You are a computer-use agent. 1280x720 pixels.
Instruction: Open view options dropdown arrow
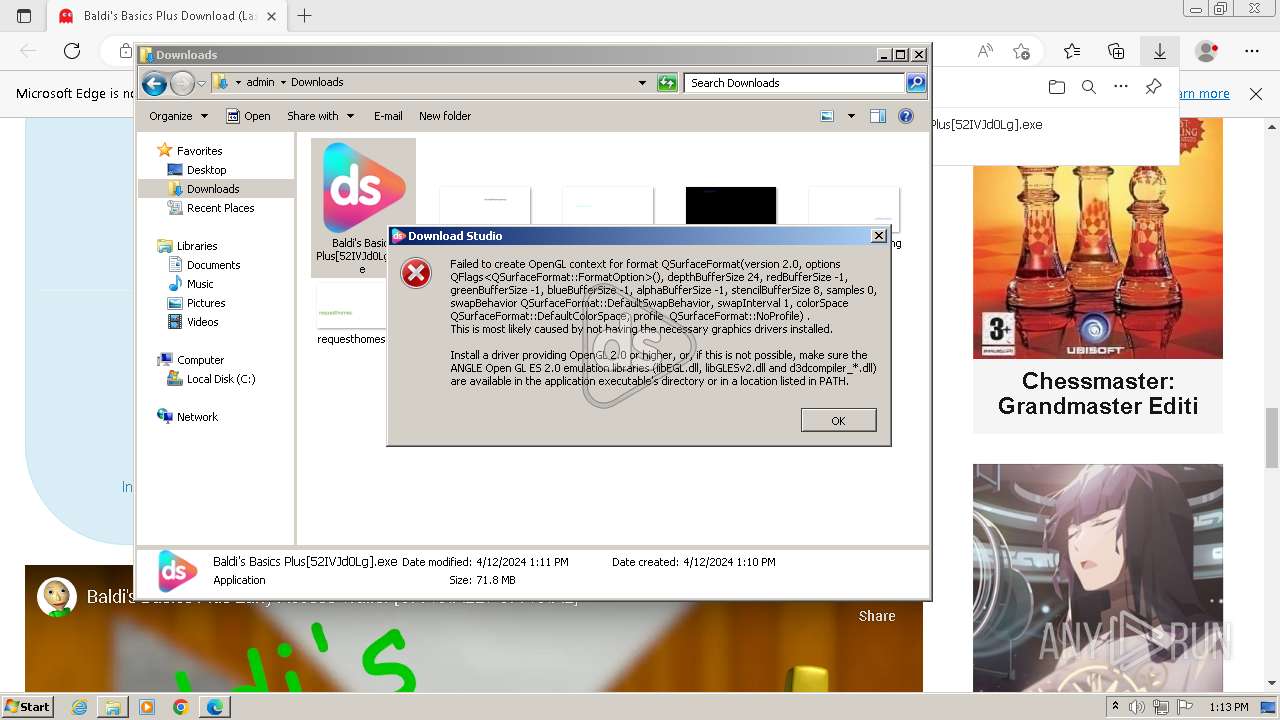[851, 116]
